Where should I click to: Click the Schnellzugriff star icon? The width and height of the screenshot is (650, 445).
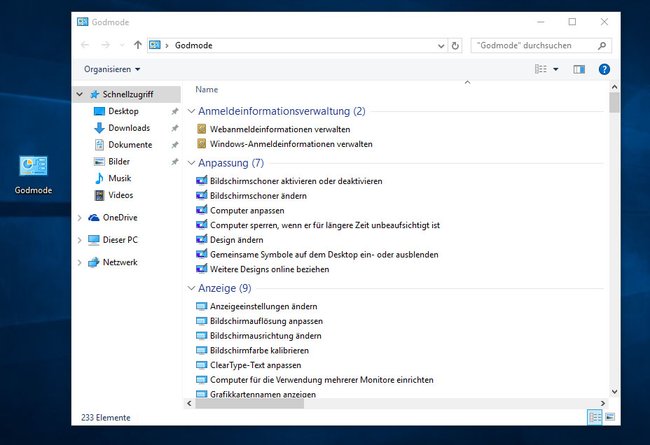(x=95, y=94)
